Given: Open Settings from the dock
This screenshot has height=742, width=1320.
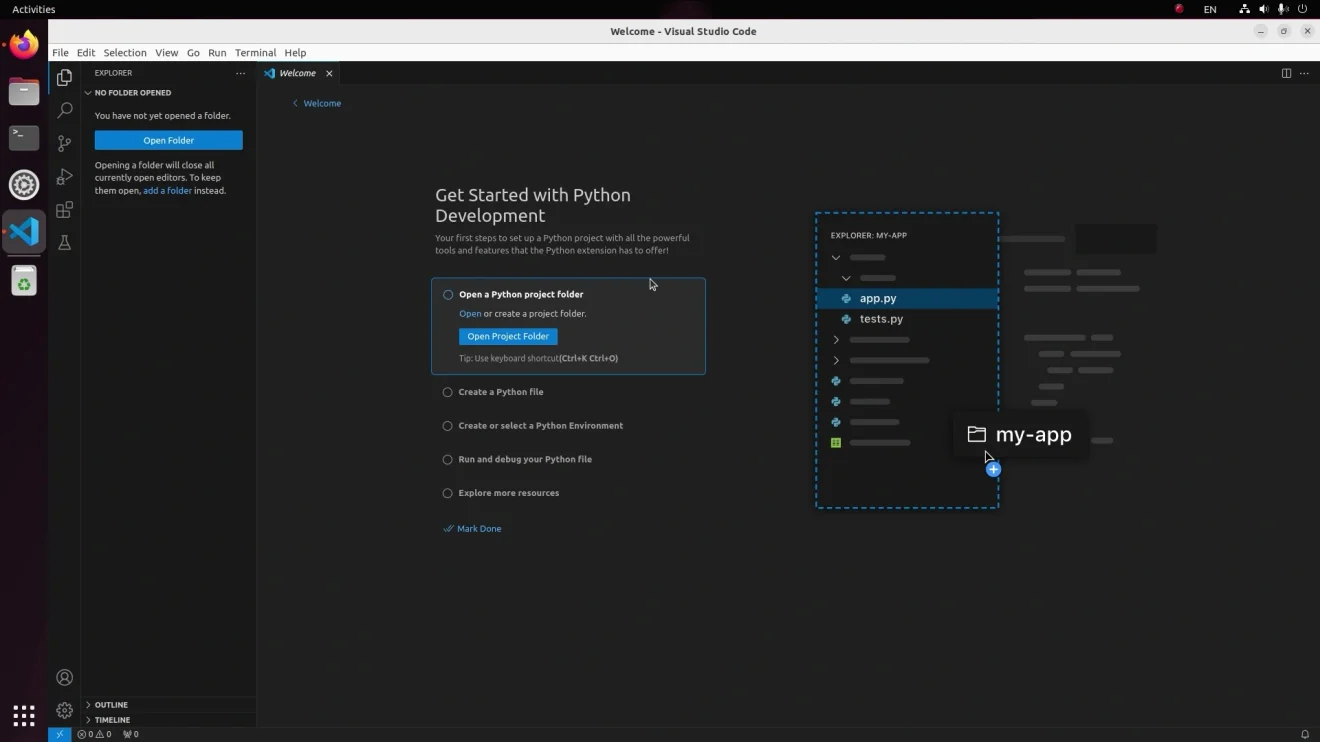Looking at the screenshot, I should point(24,185).
